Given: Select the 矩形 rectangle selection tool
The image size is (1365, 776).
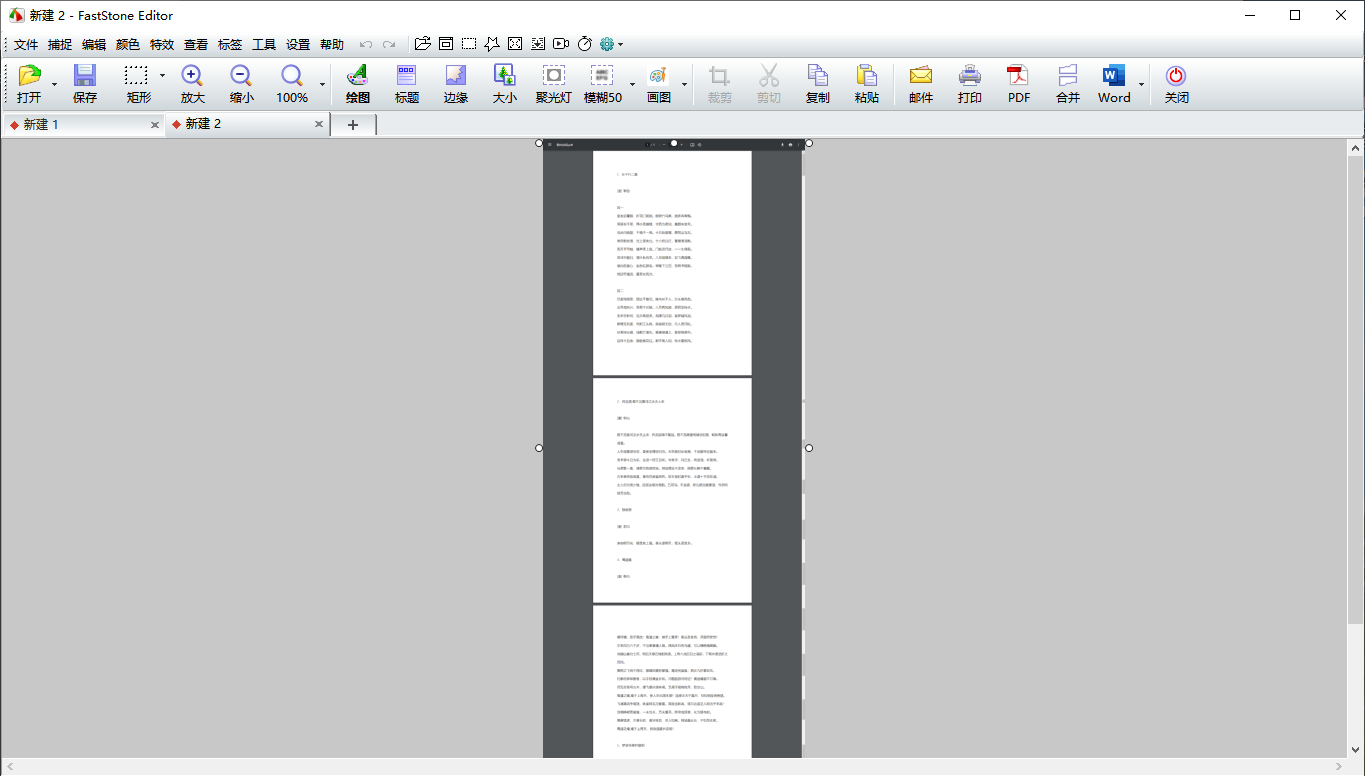Looking at the screenshot, I should pos(138,85).
